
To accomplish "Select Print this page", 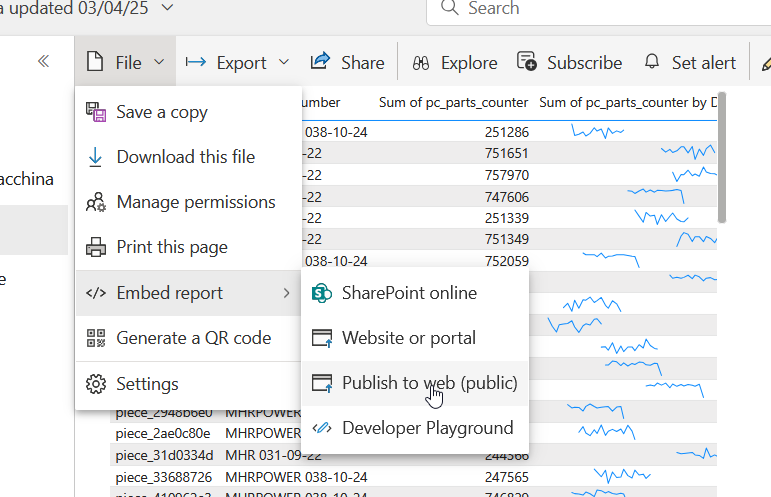I will (188, 247).
